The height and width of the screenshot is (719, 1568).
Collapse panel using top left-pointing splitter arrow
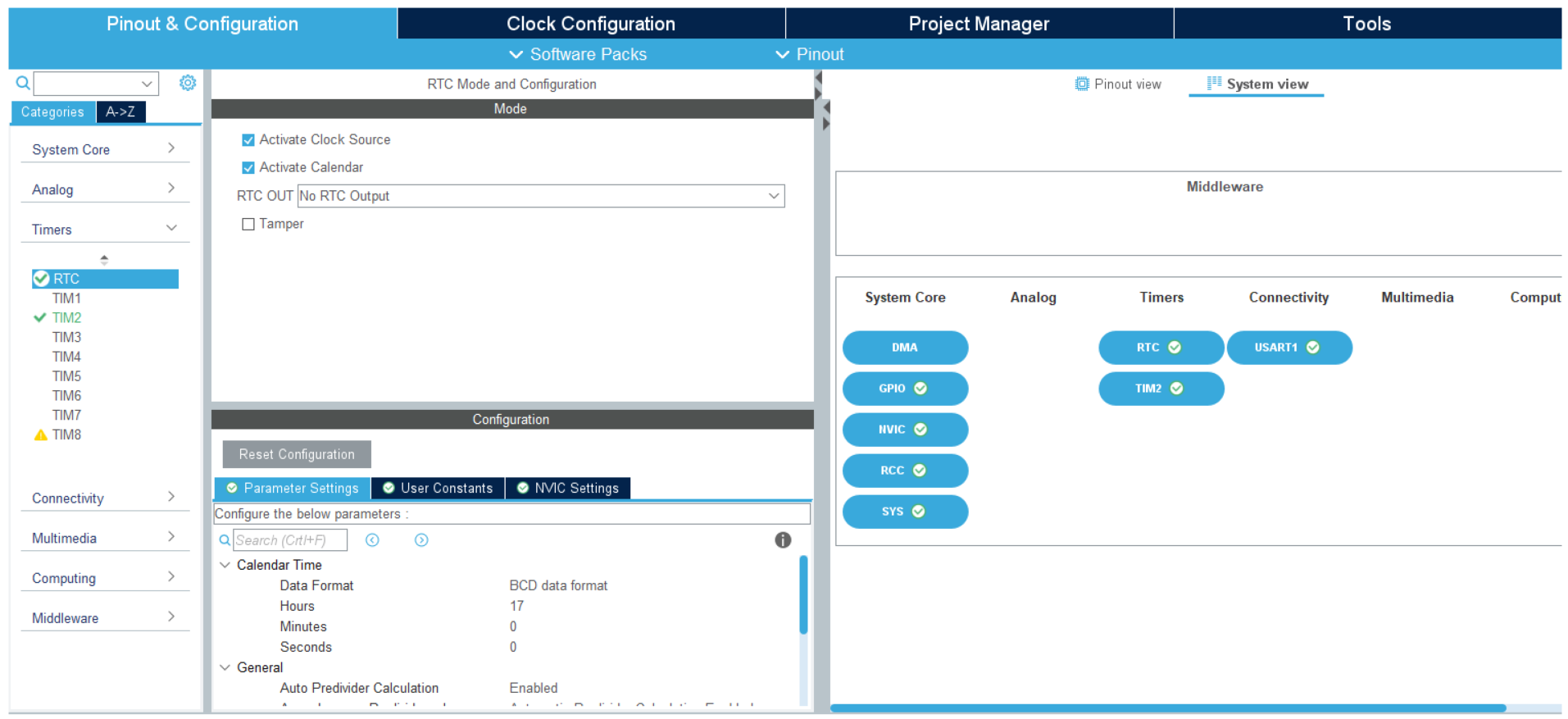tap(818, 78)
